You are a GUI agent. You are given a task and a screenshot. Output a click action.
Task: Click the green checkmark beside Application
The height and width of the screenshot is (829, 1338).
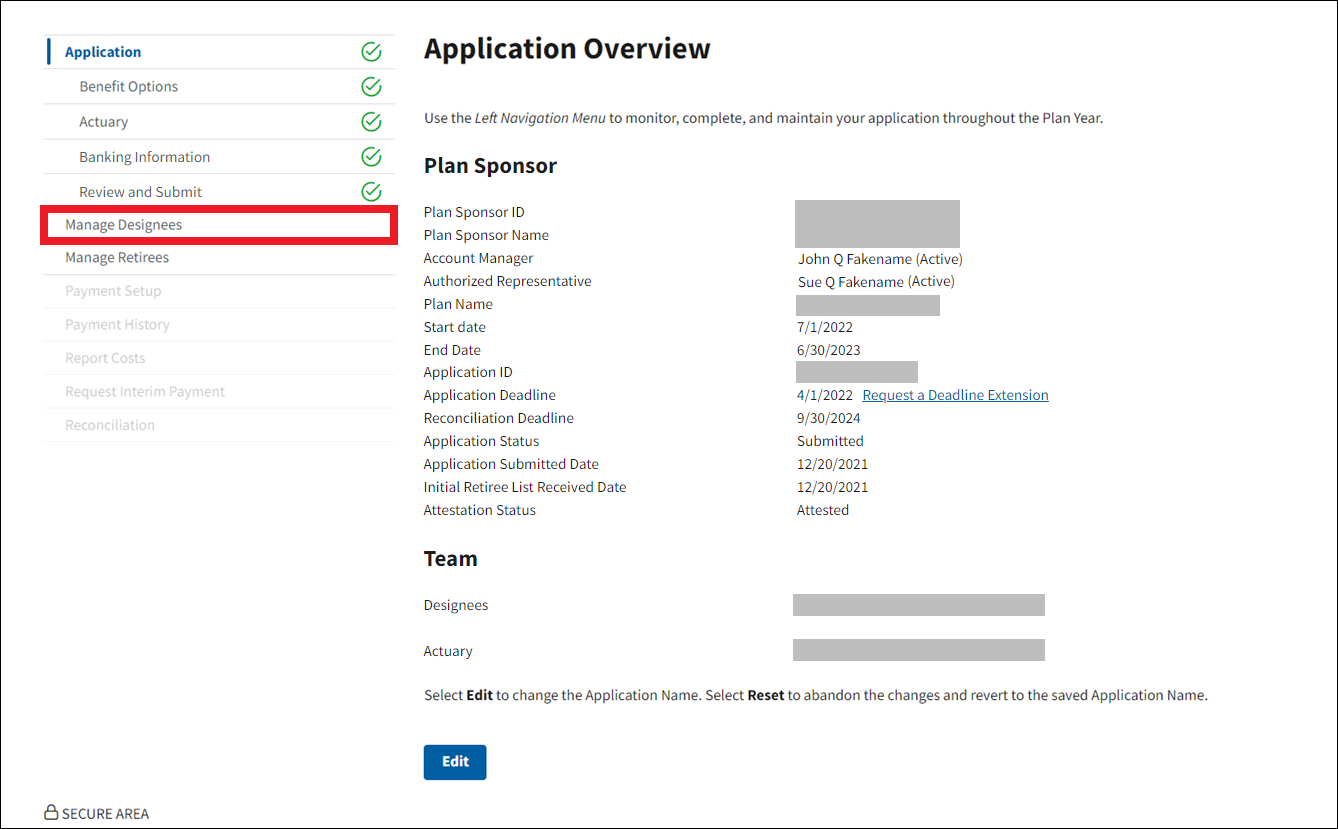click(371, 52)
